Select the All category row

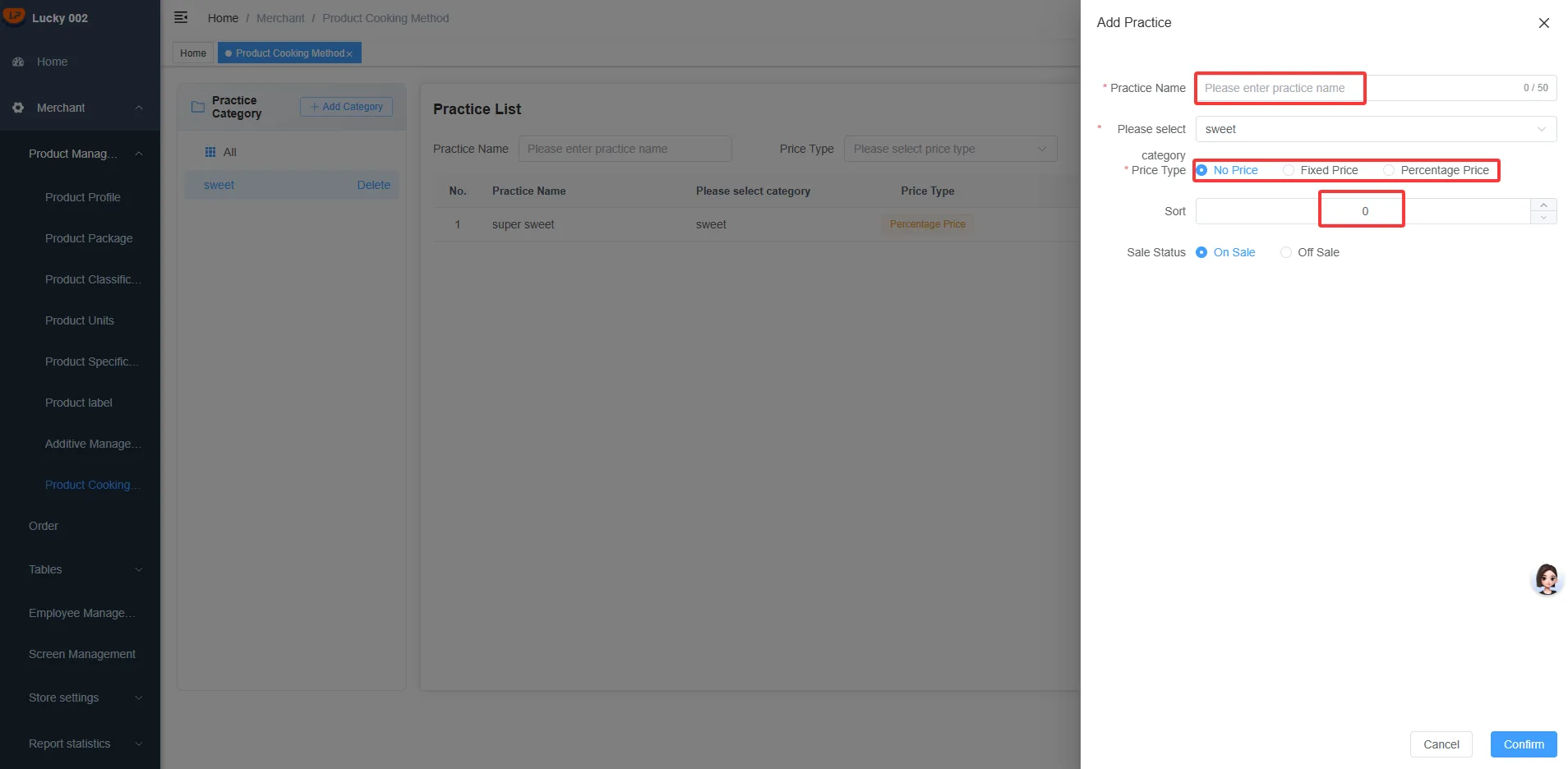292,152
